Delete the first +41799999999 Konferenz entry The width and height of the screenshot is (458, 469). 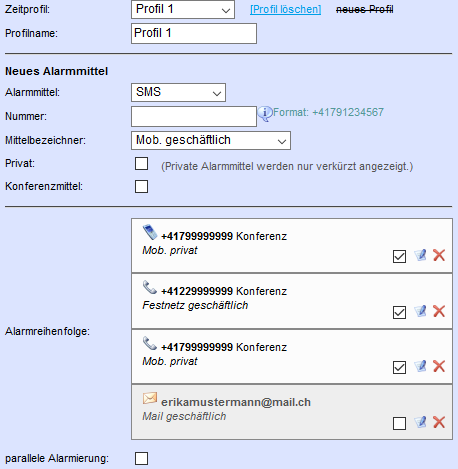click(439, 255)
